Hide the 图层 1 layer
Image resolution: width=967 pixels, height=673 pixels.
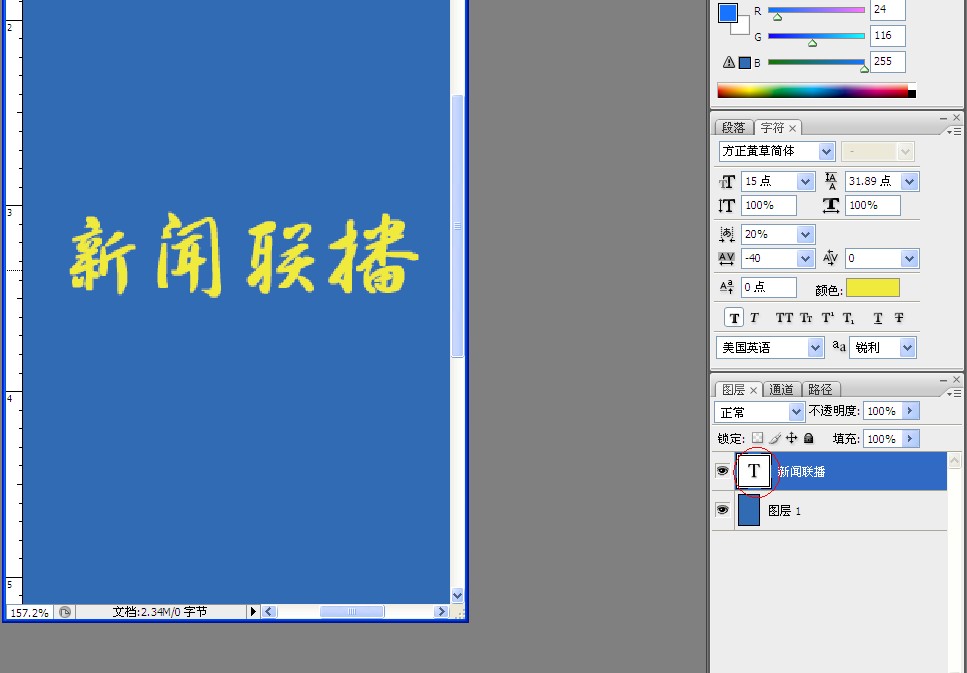coord(722,510)
